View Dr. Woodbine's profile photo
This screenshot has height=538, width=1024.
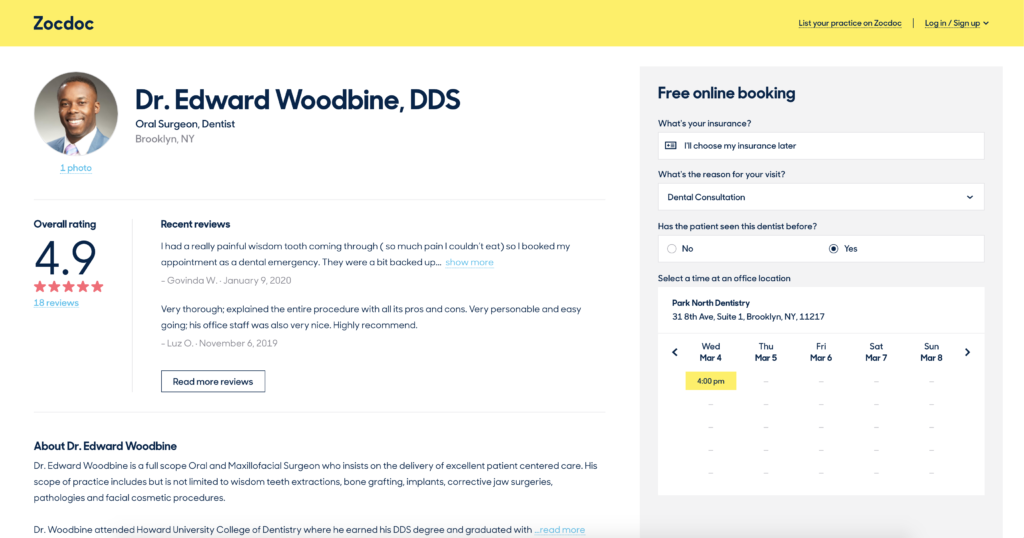pos(76,114)
